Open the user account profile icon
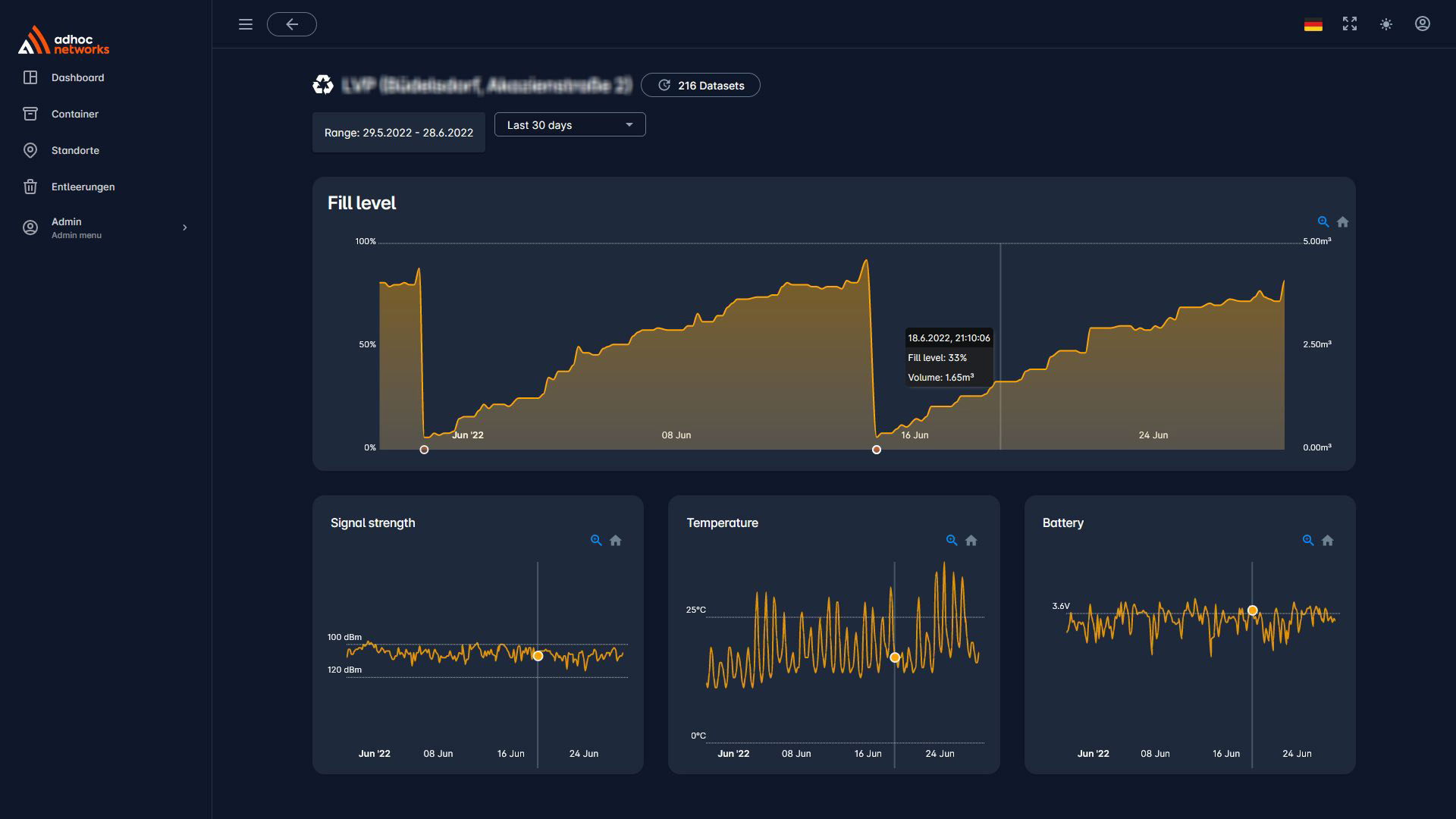This screenshot has width=1456, height=819. point(1423,24)
